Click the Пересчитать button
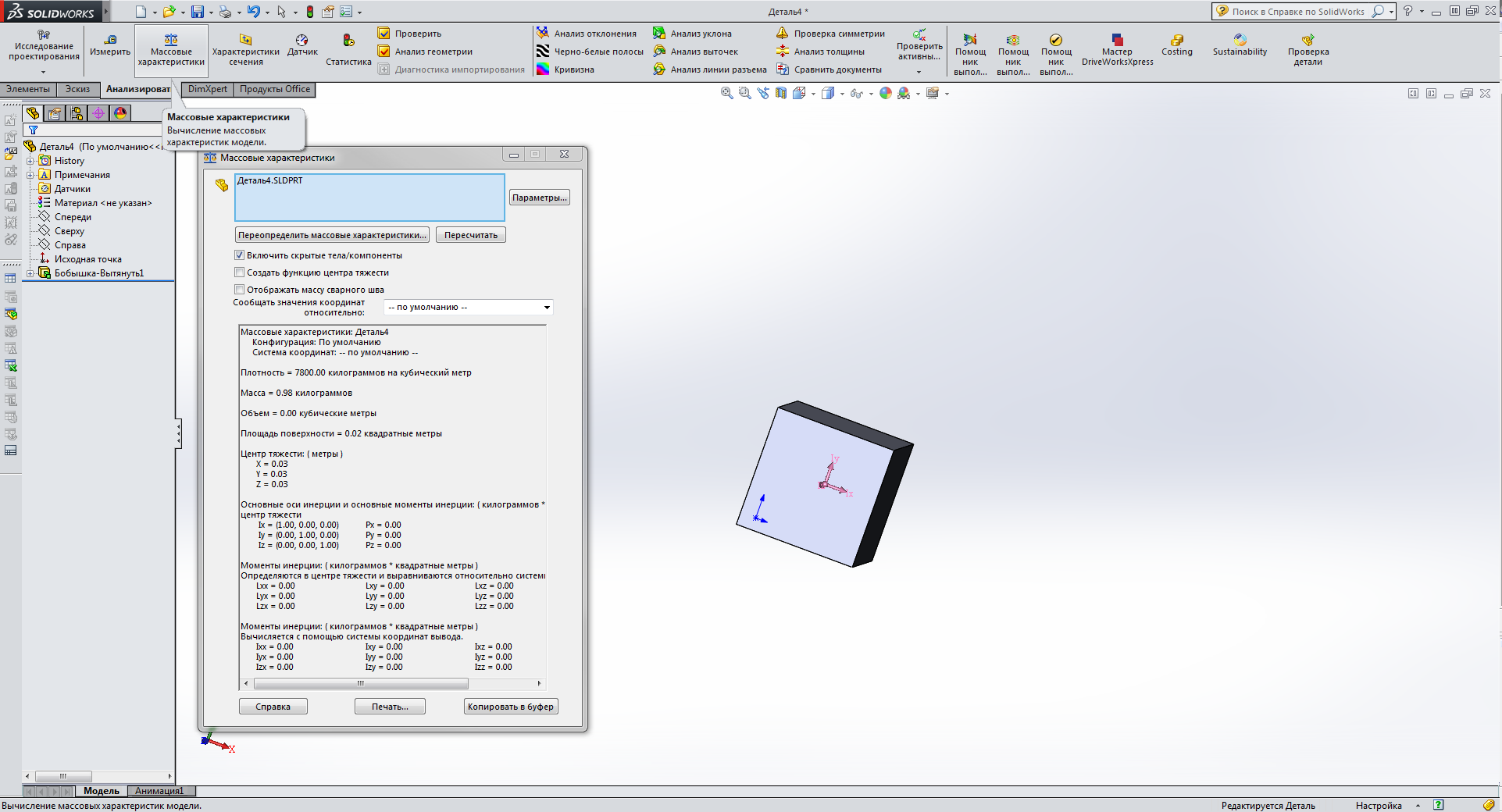Viewport: 1502px width, 812px height. pyautogui.click(x=471, y=235)
